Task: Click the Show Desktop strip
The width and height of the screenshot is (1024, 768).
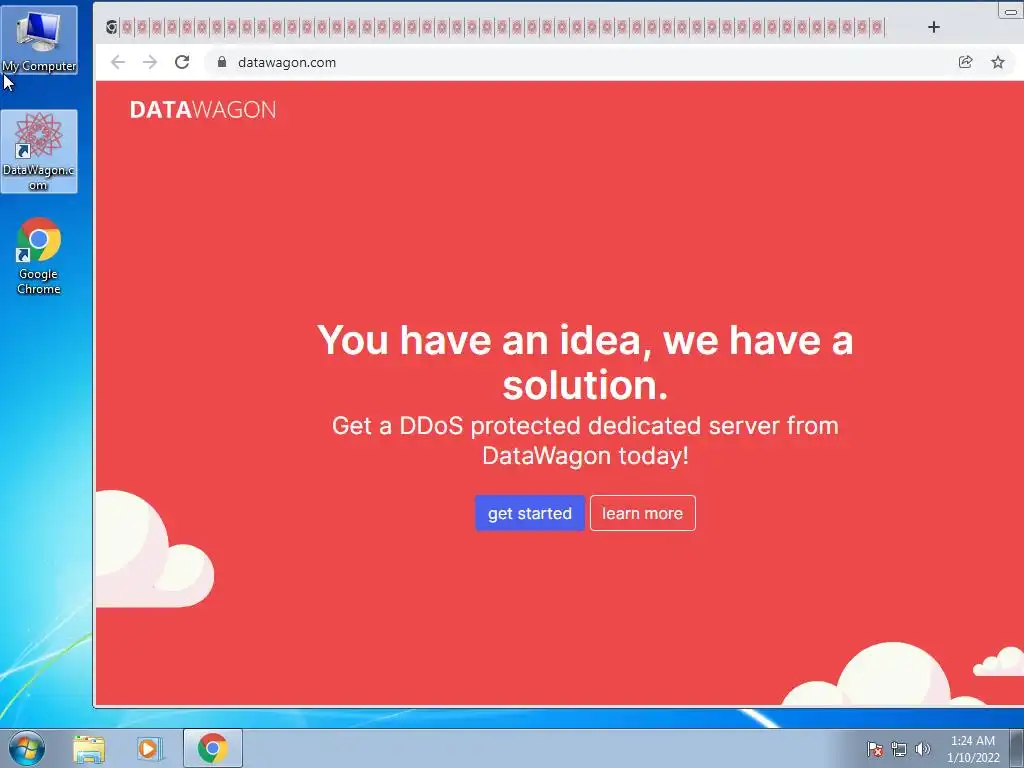Action: coord(1017,748)
